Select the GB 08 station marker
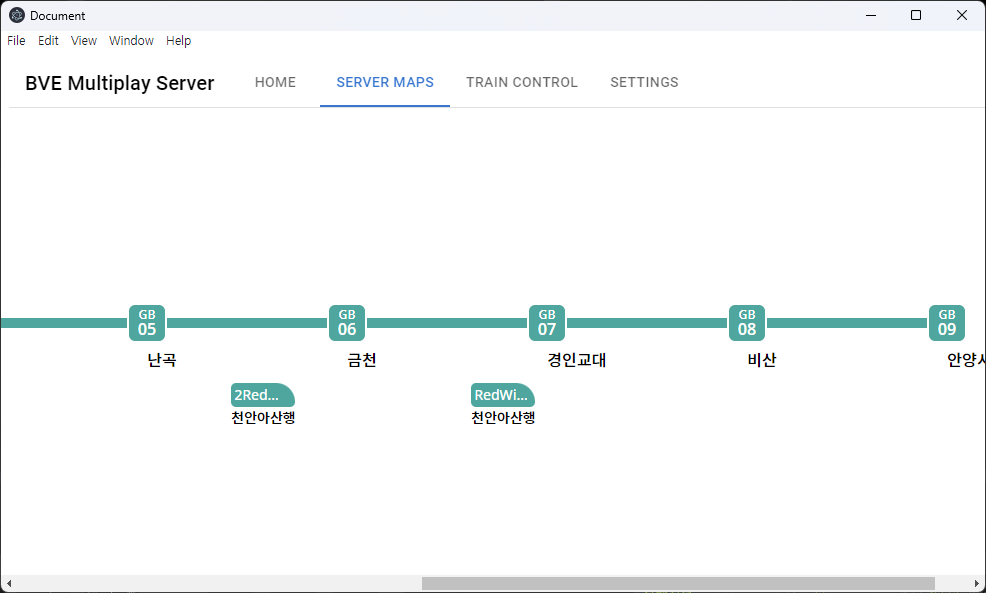986x593 pixels. tap(747, 323)
